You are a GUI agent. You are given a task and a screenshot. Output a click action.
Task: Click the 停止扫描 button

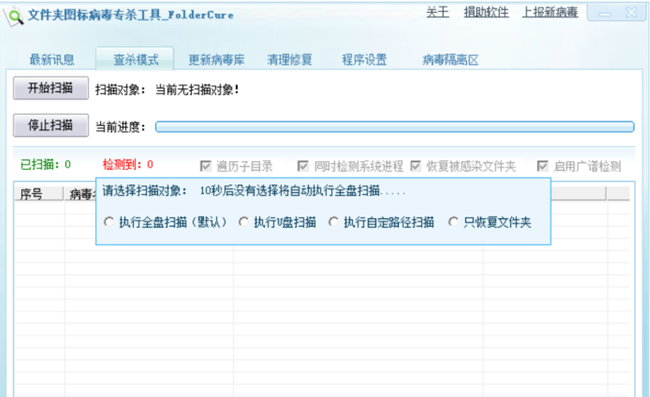(51, 125)
